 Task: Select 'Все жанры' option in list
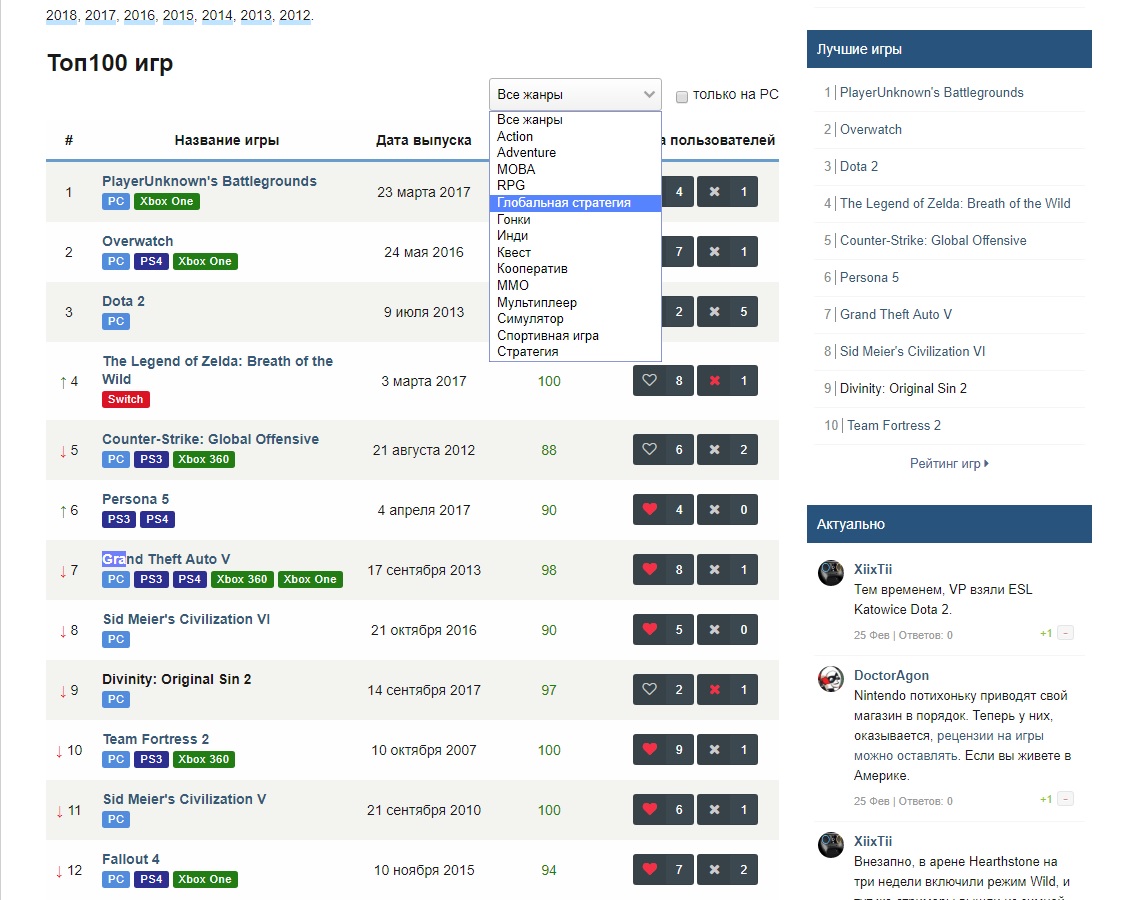(x=575, y=119)
